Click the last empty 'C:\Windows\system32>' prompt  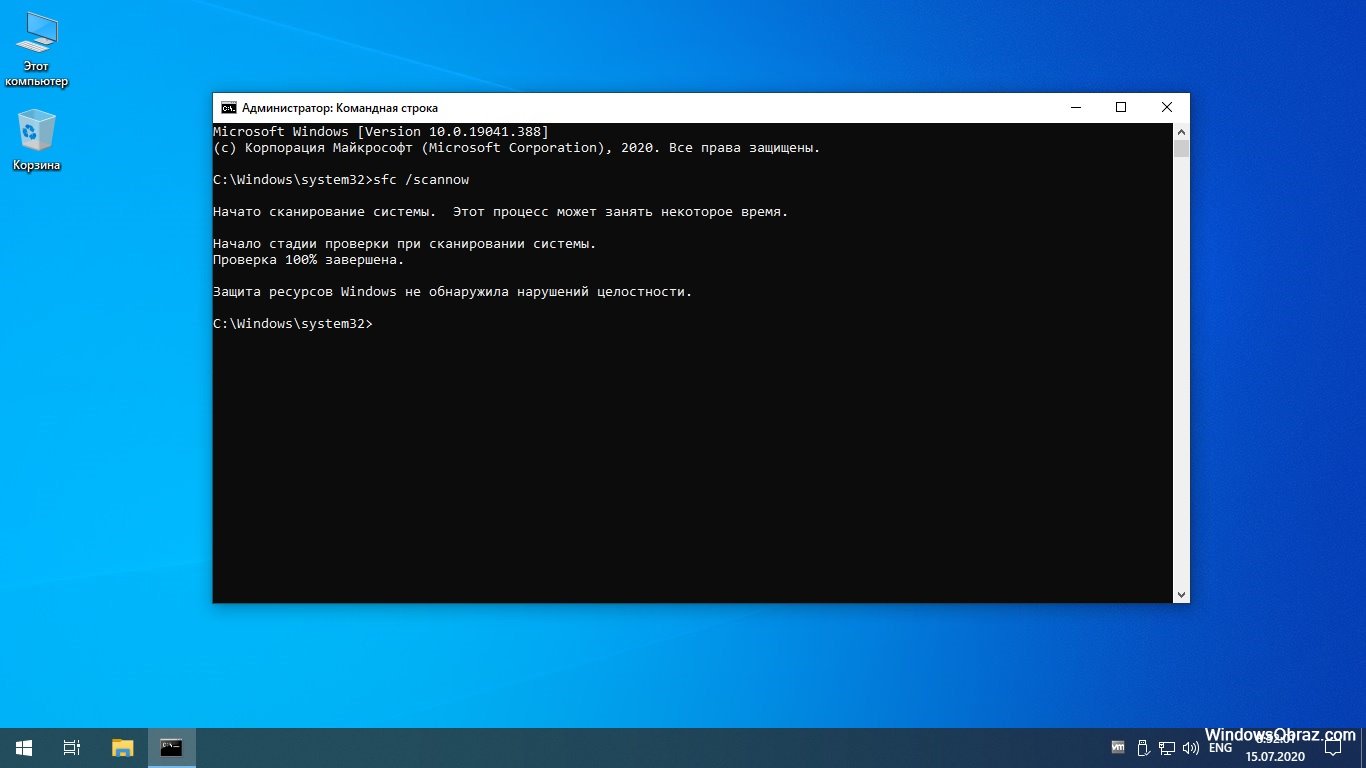(293, 324)
